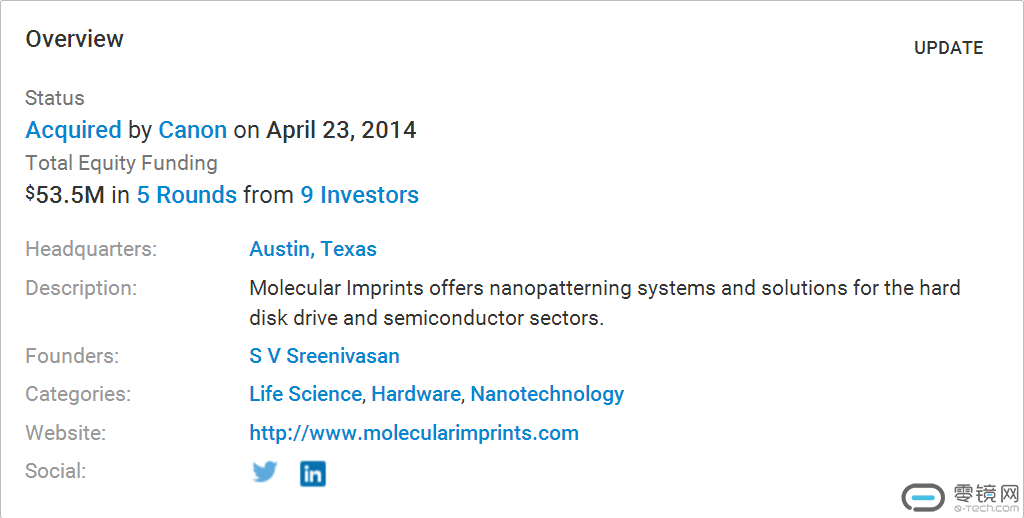
Task: Open founder S V Sreenivasan's profile
Action: click(x=324, y=356)
